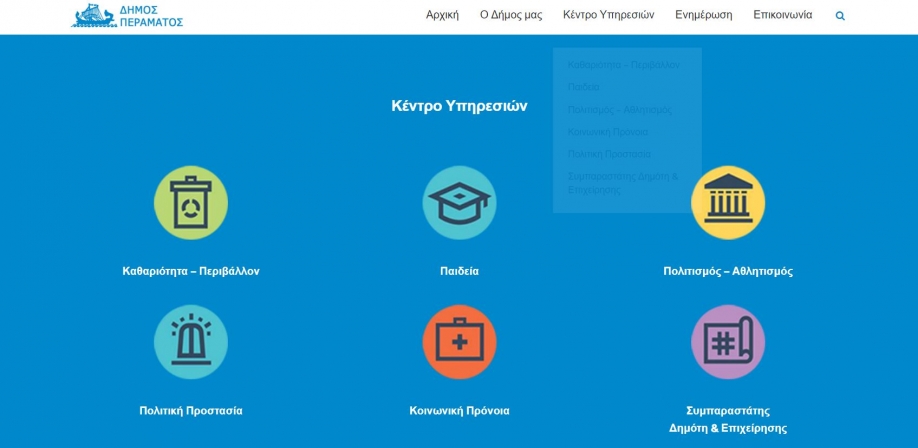The height and width of the screenshot is (448, 918).
Task: Go to the Επικοινωνία menu item
Action: [782, 15]
